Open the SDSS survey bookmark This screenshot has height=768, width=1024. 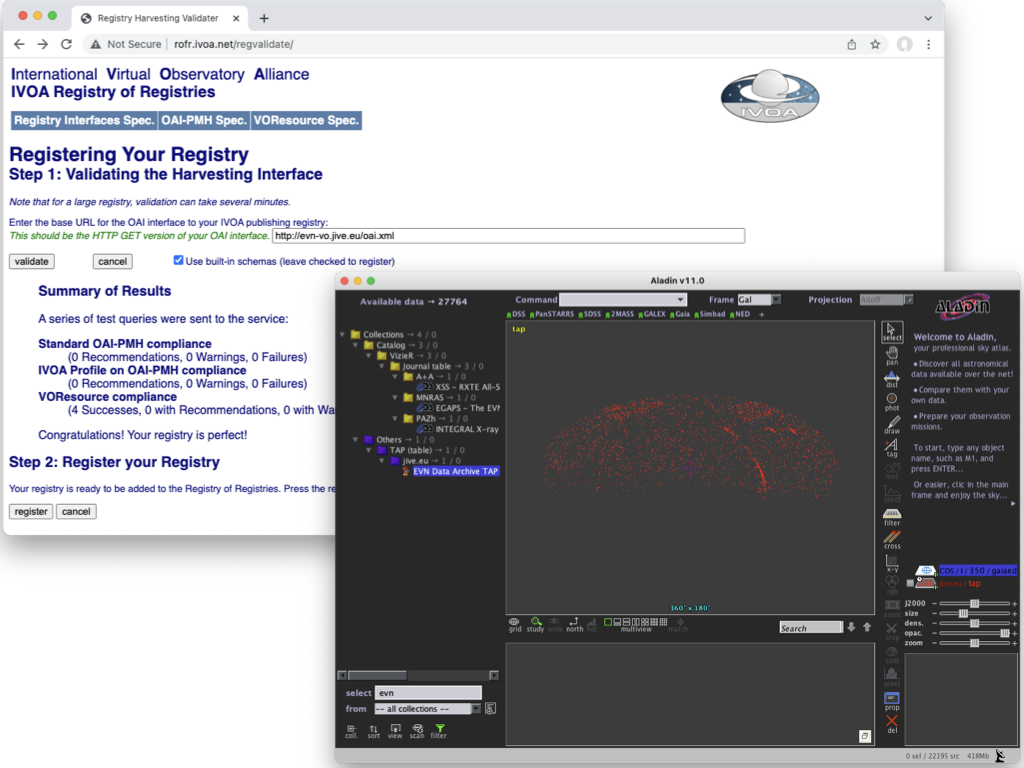(x=590, y=314)
